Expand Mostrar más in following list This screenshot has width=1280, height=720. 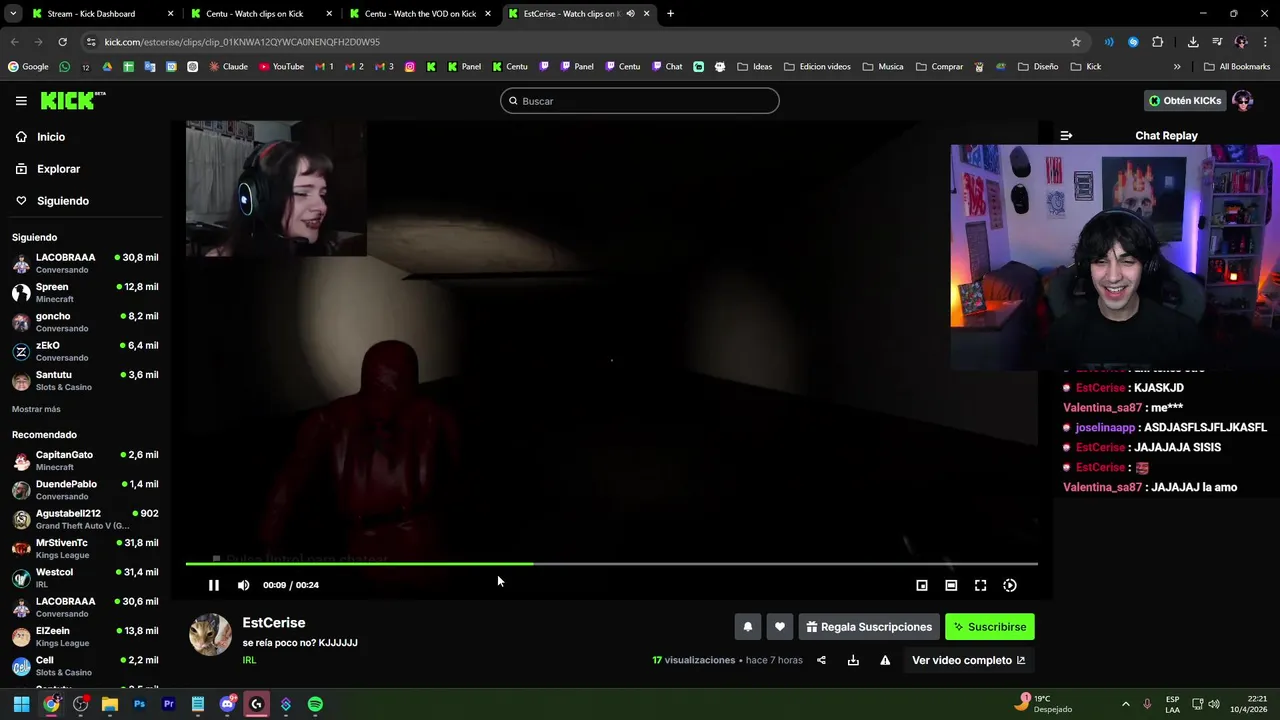(x=36, y=409)
